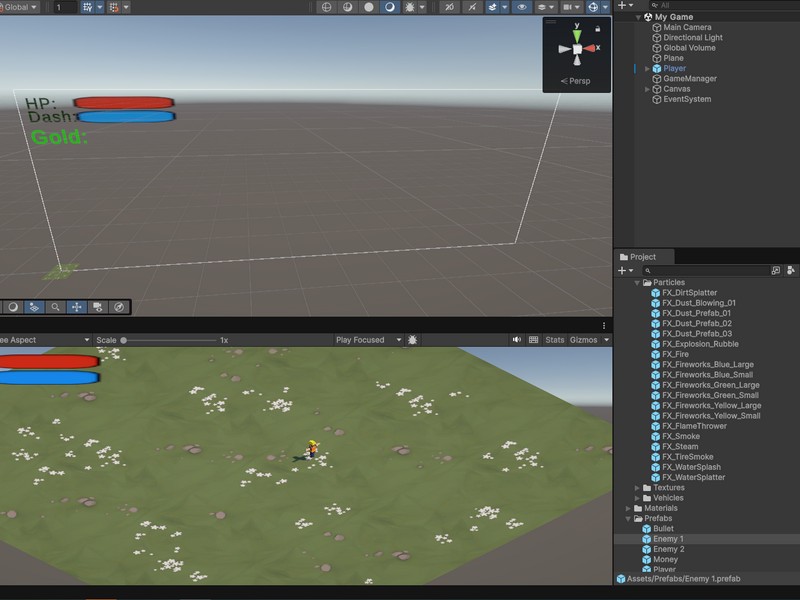Click the Stats button in Game view

[x=554, y=340]
